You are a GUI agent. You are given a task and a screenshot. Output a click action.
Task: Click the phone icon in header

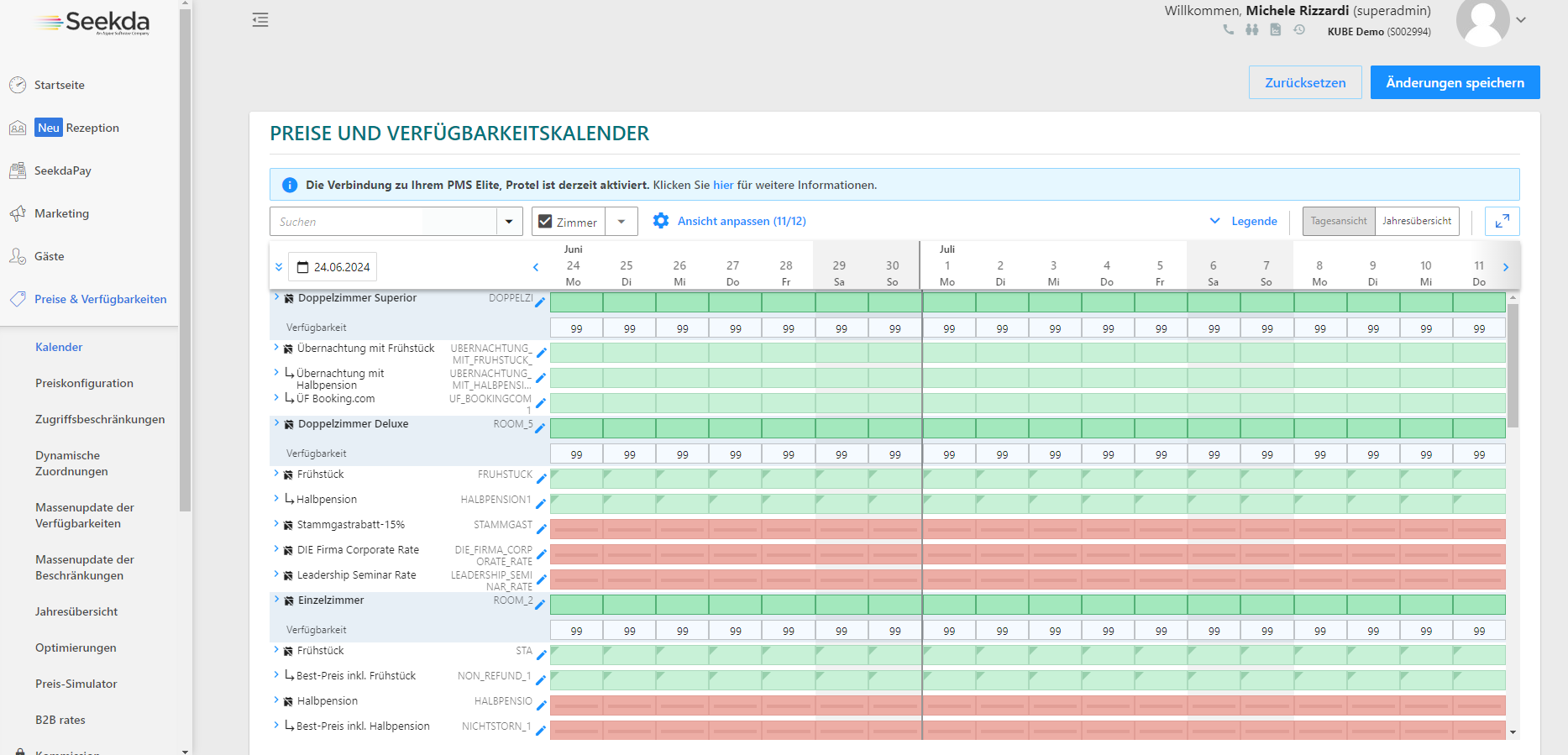1229,30
